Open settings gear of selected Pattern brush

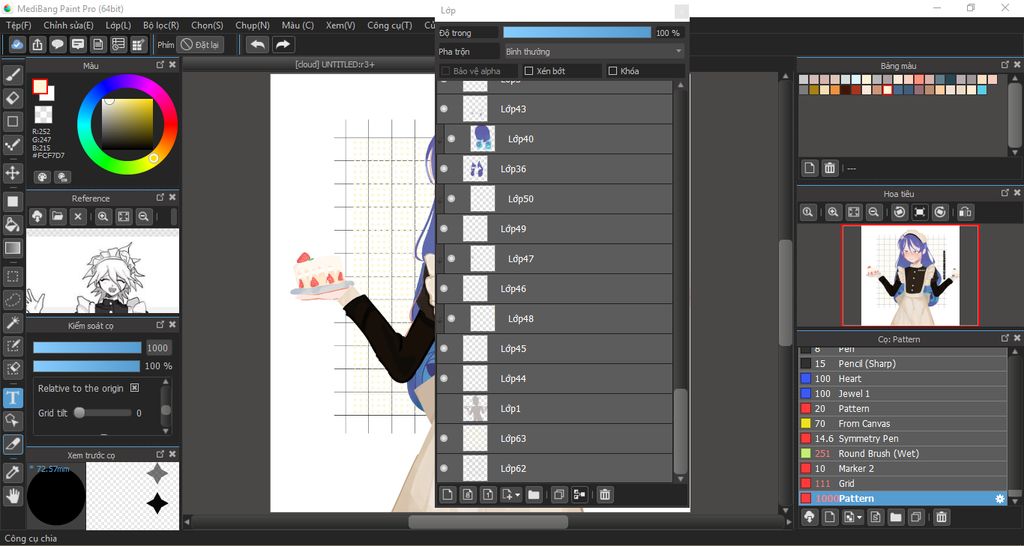(999, 499)
